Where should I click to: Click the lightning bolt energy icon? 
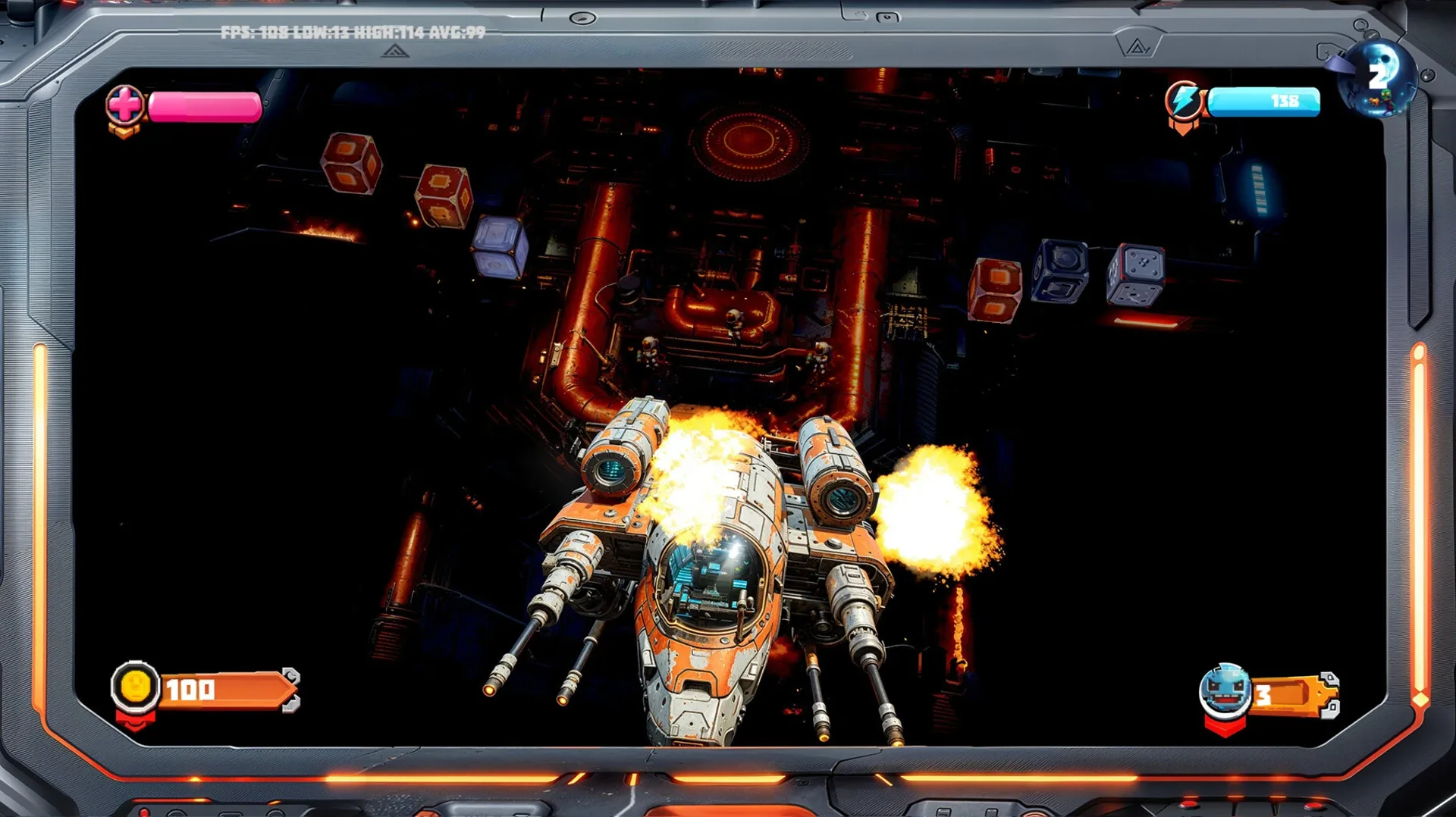click(1185, 100)
